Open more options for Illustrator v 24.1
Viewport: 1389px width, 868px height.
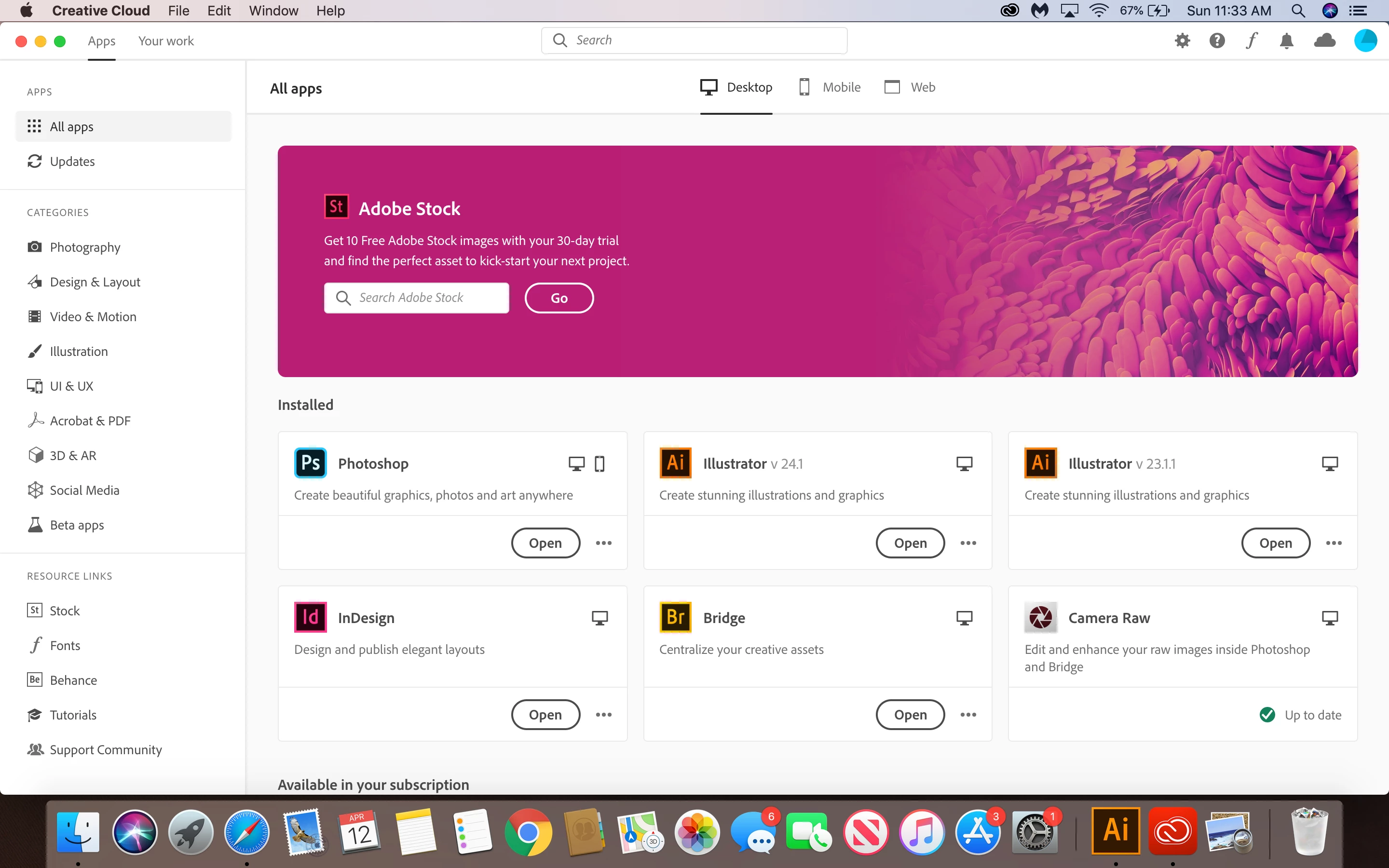[x=968, y=543]
